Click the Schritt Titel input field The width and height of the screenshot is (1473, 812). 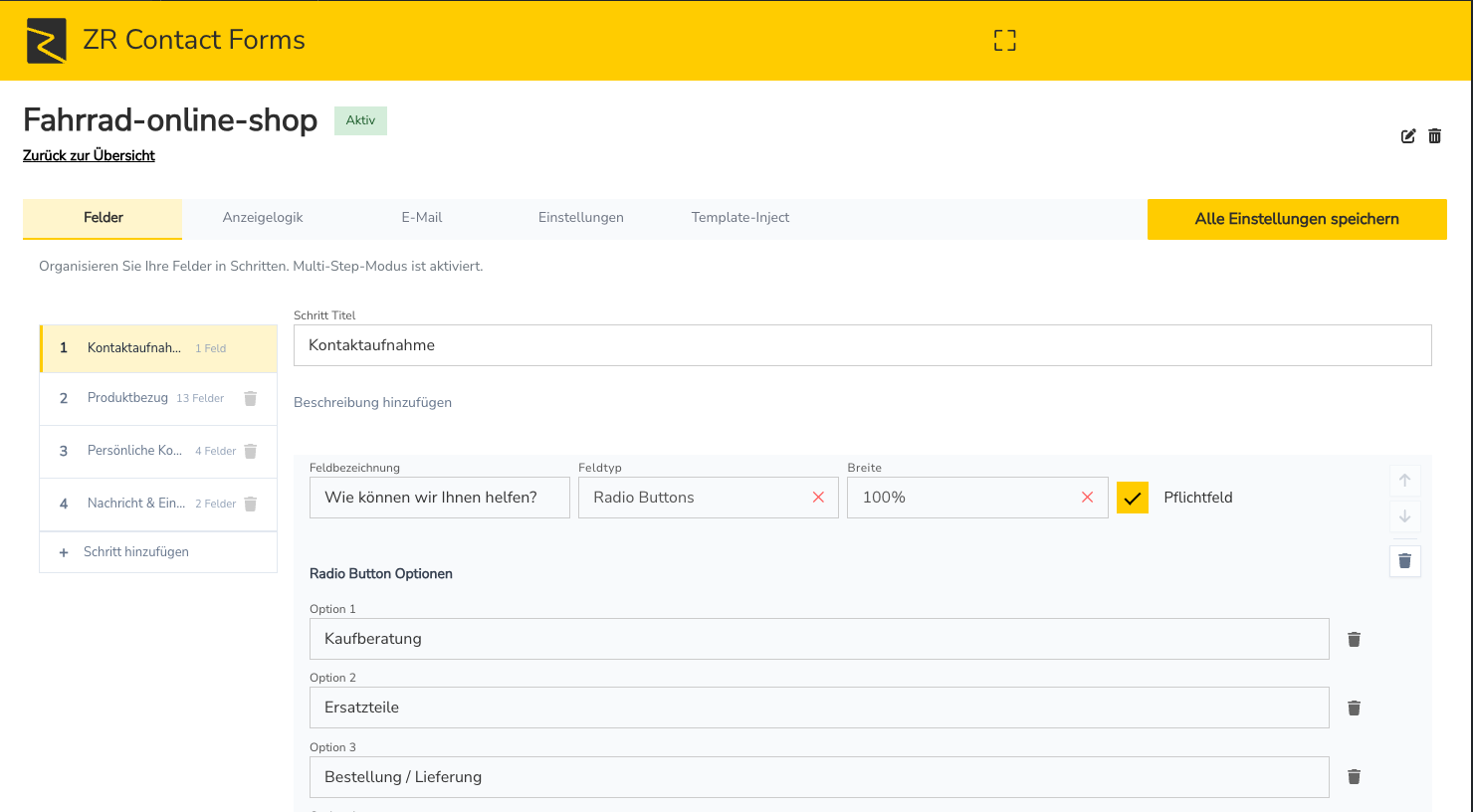[x=862, y=345]
